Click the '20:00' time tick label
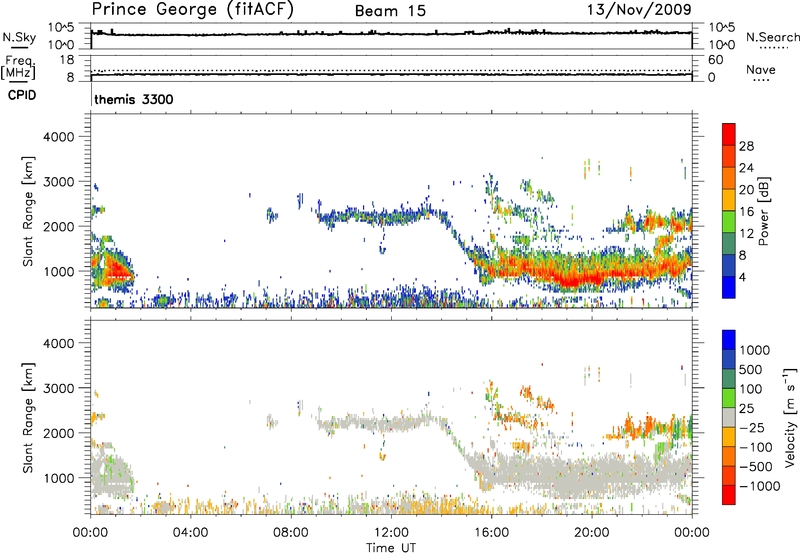This screenshot has width=800, height=554. [591, 533]
